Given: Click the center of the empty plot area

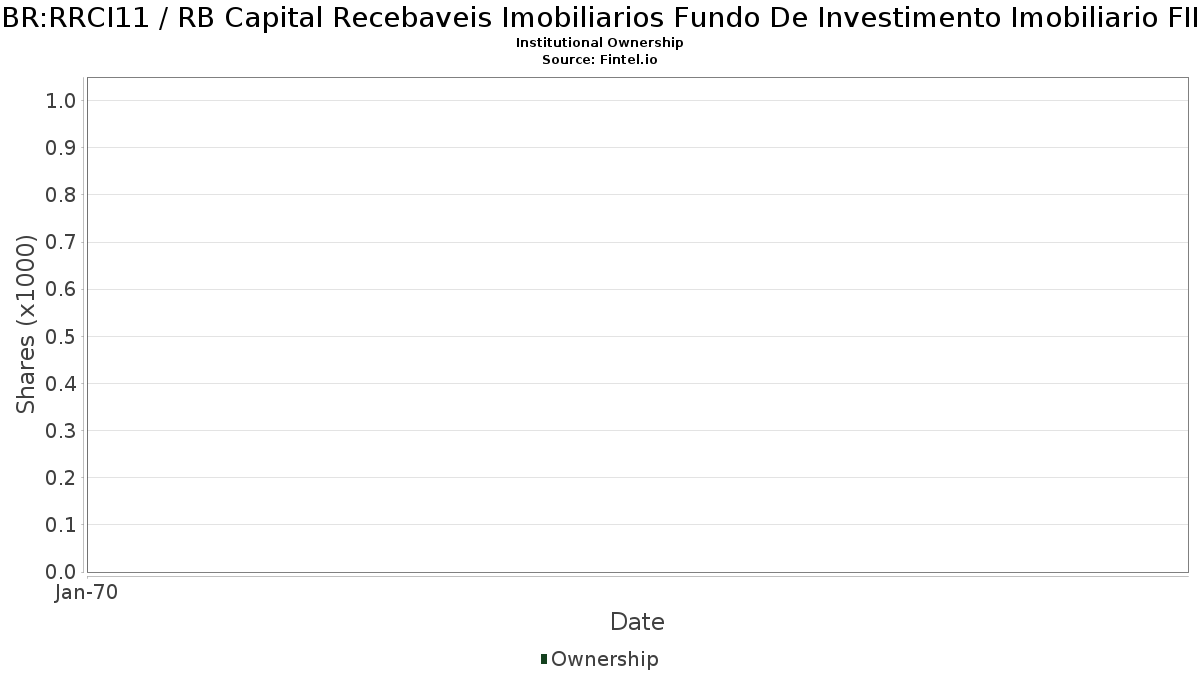Looking at the screenshot, I should coord(637,325).
